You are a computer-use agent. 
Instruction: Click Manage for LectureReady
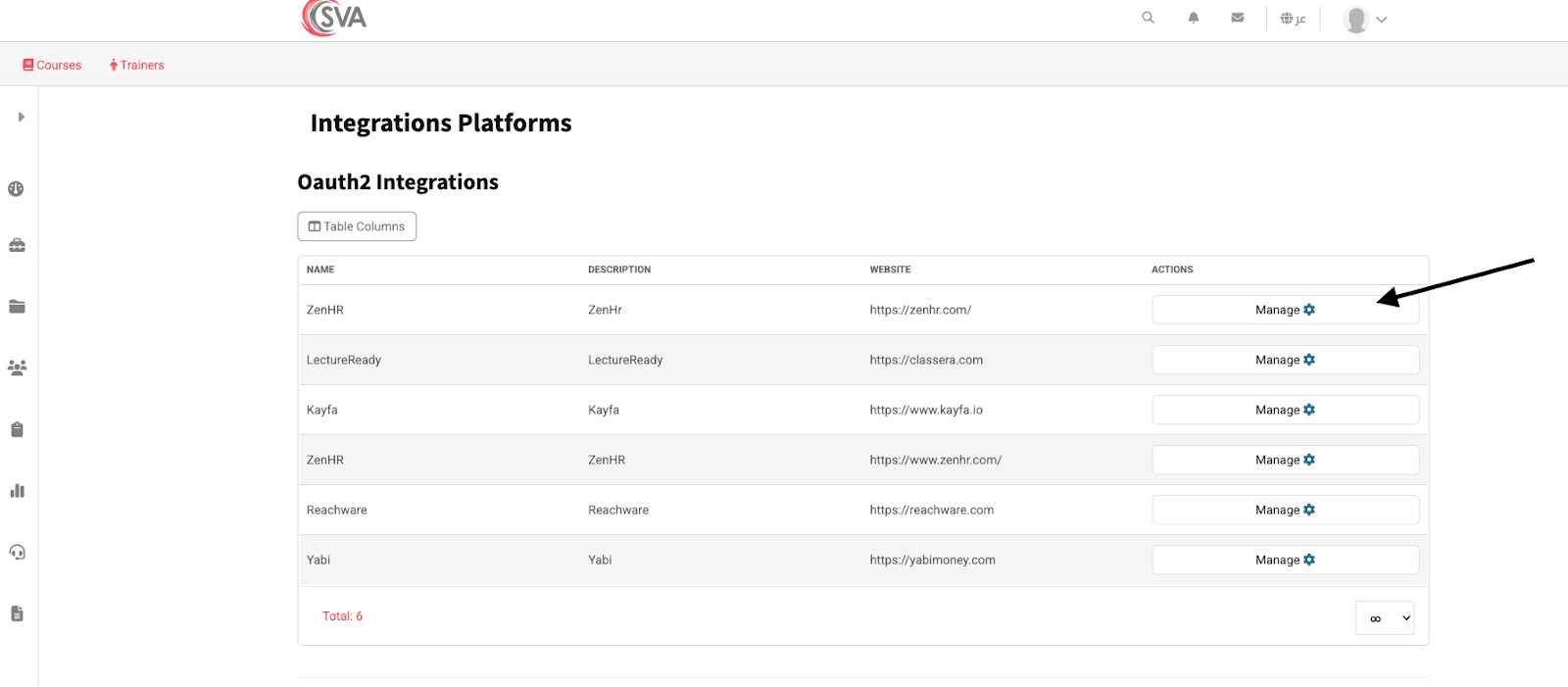pos(1285,360)
